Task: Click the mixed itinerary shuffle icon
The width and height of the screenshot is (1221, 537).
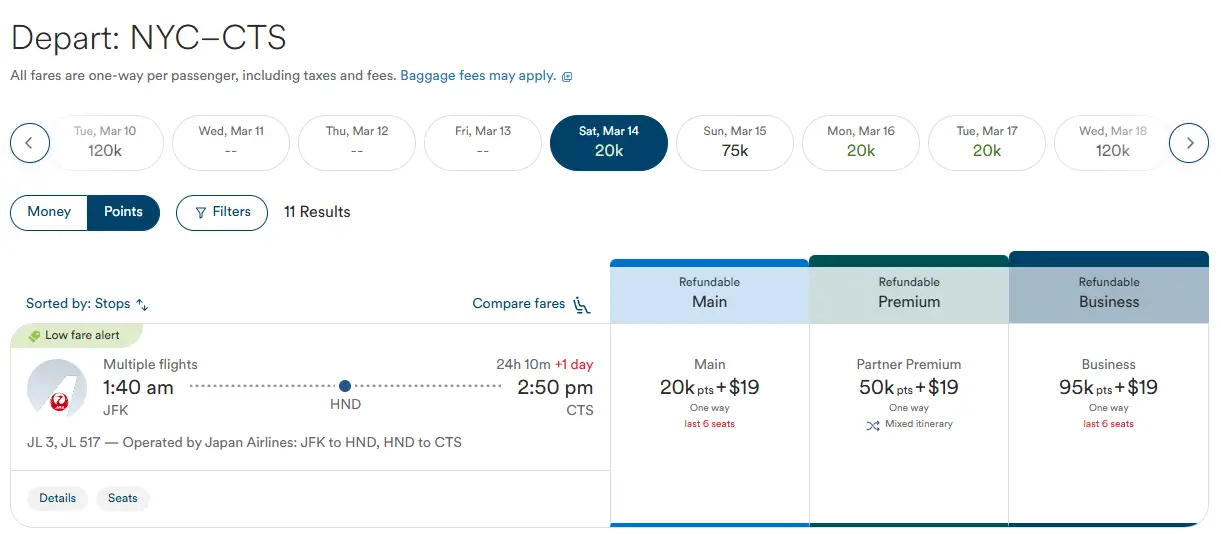Action: click(872, 425)
